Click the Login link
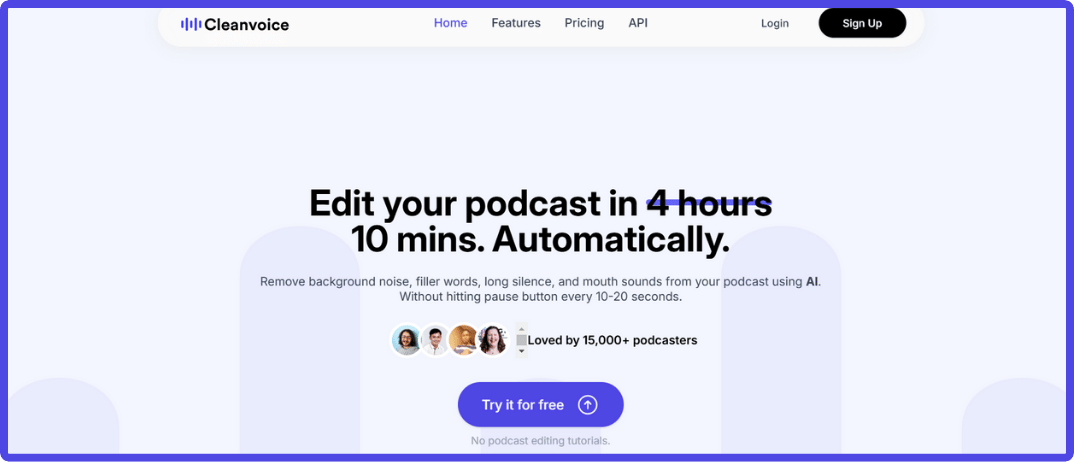The image size is (1074, 462). pos(775,23)
